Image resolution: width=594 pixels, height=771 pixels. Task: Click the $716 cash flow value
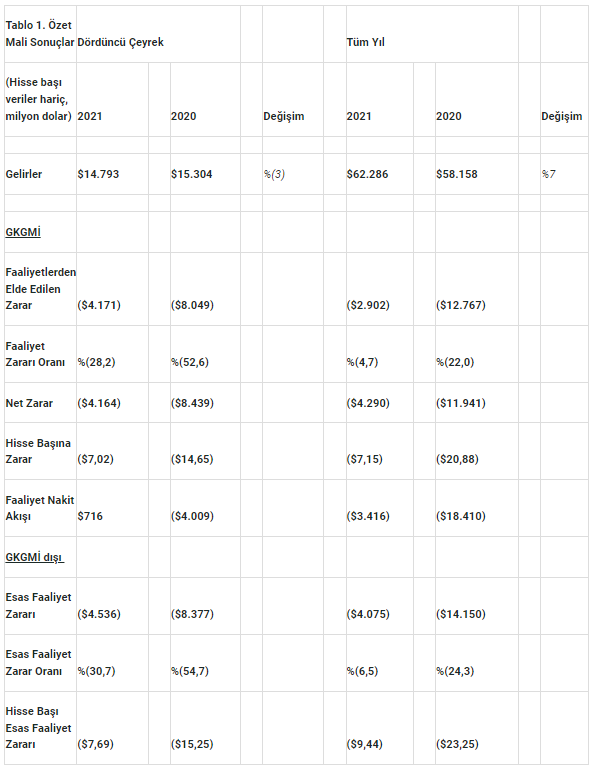click(90, 516)
